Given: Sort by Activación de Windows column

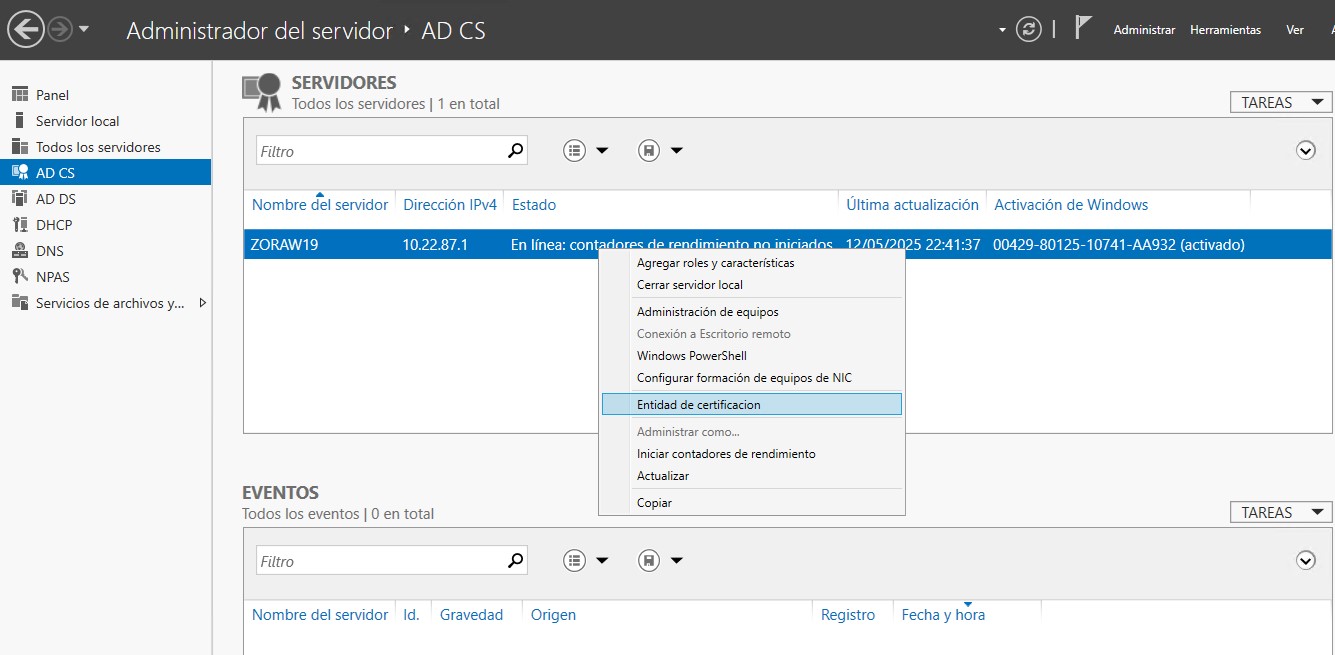Looking at the screenshot, I should click(1071, 205).
